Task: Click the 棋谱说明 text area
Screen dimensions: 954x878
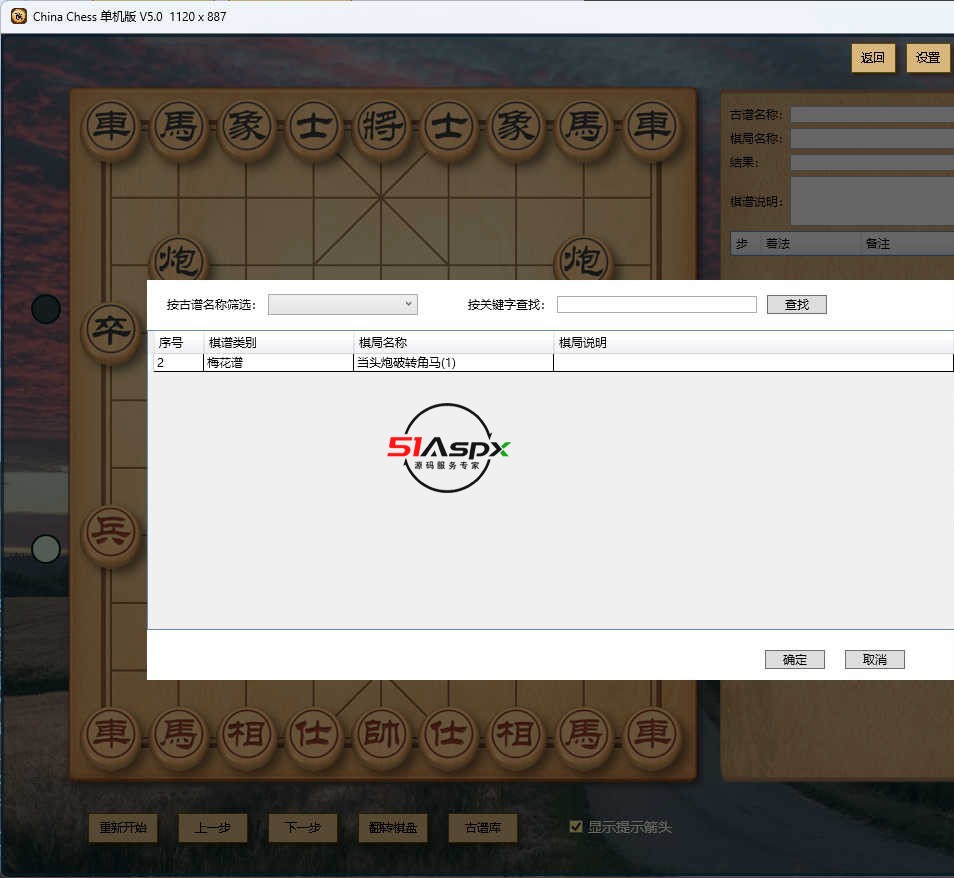Action: click(872, 201)
